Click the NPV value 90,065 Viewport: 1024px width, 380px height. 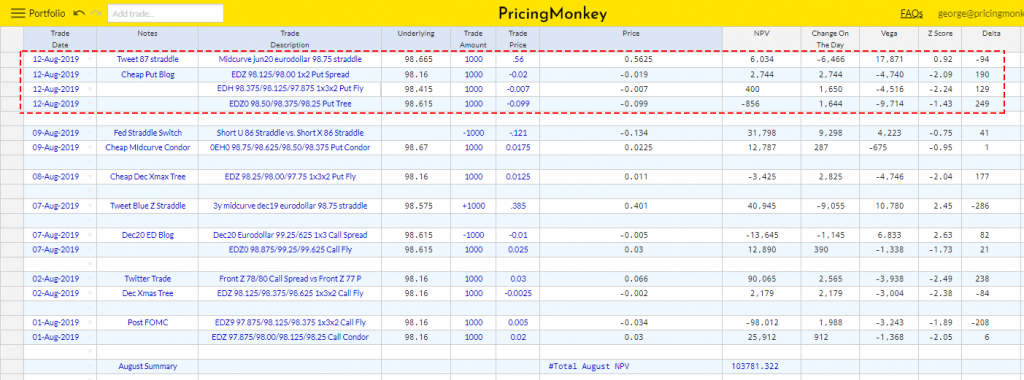pos(761,279)
